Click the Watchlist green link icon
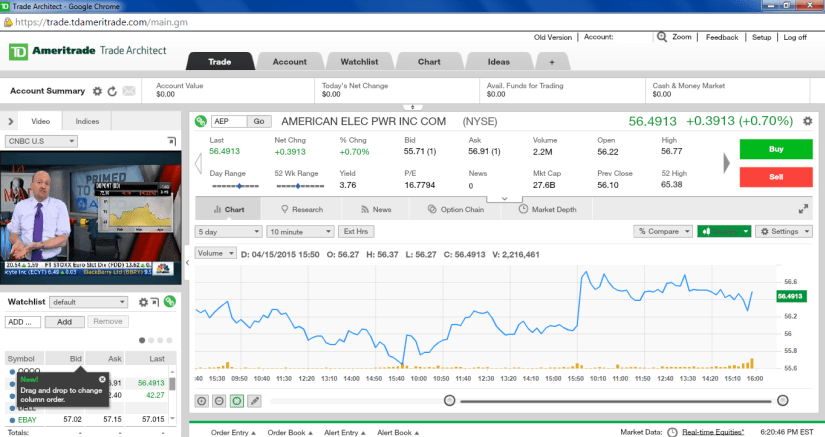The height and width of the screenshot is (437, 825). click(x=169, y=301)
